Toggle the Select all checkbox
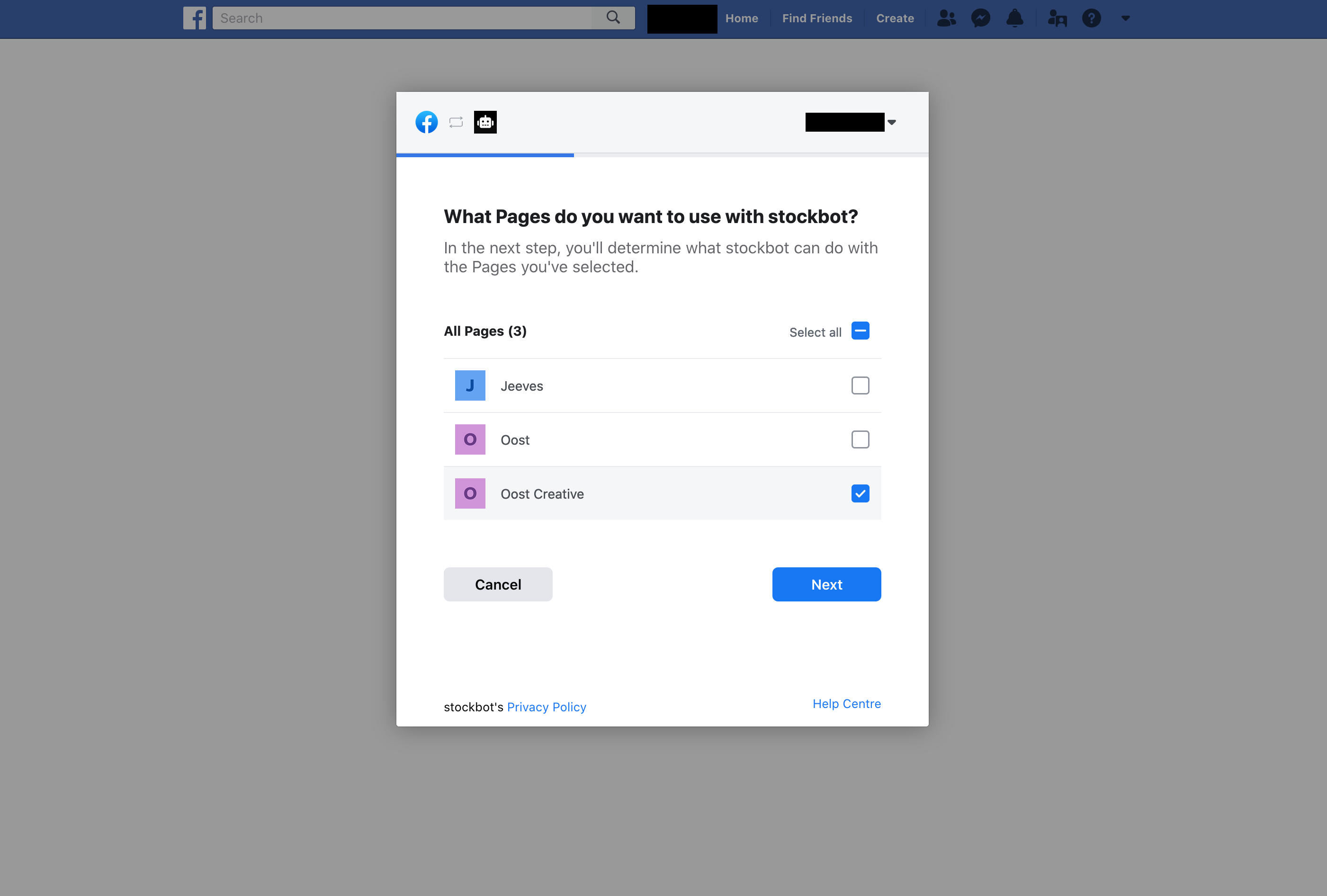This screenshot has width=1327, height=896. pos(860,331)
